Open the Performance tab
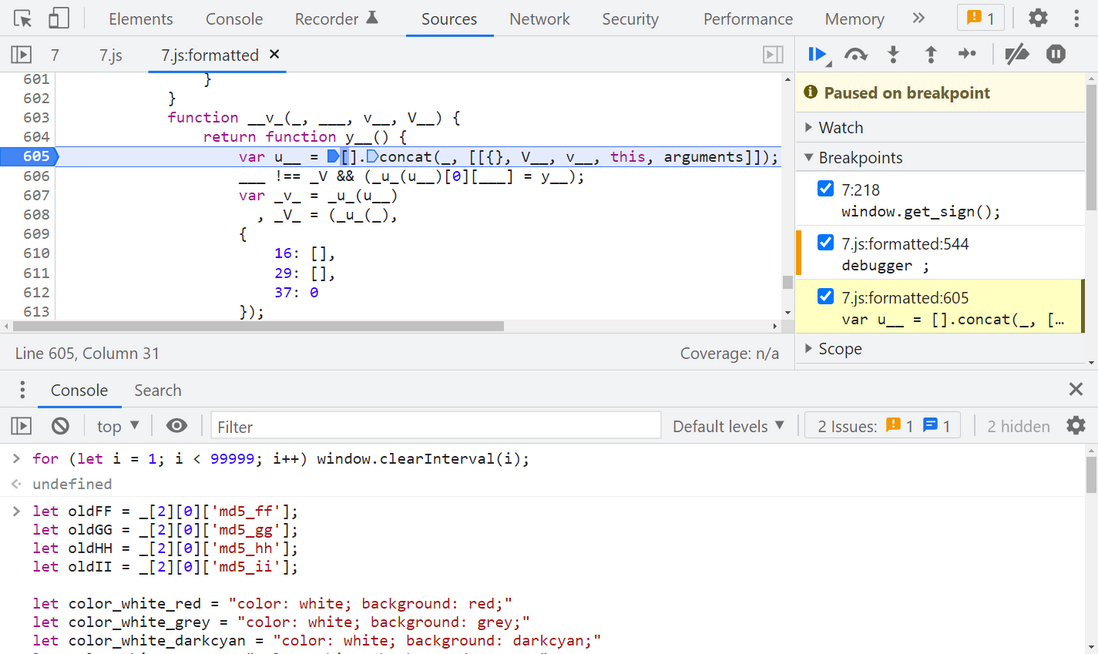Viewport: 1098px width, 654px height. click(x=748, y=19)
